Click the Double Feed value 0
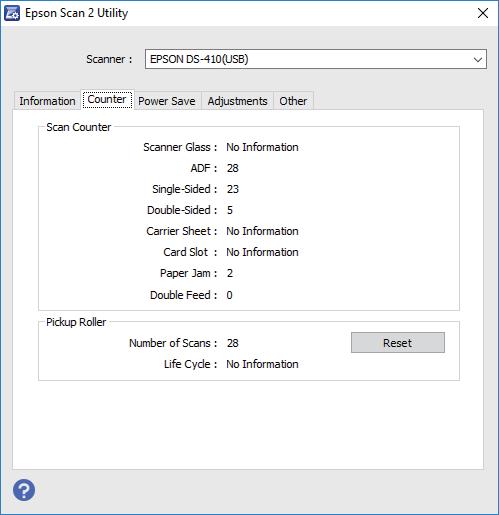 point(229,295)
